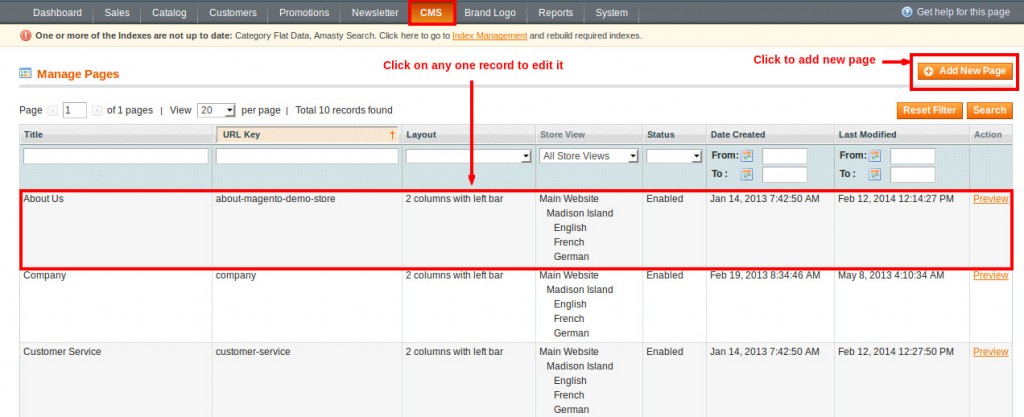Open Date Created To calendar icon
This screenshot has height=417, width=1024.
pos(746,174)
